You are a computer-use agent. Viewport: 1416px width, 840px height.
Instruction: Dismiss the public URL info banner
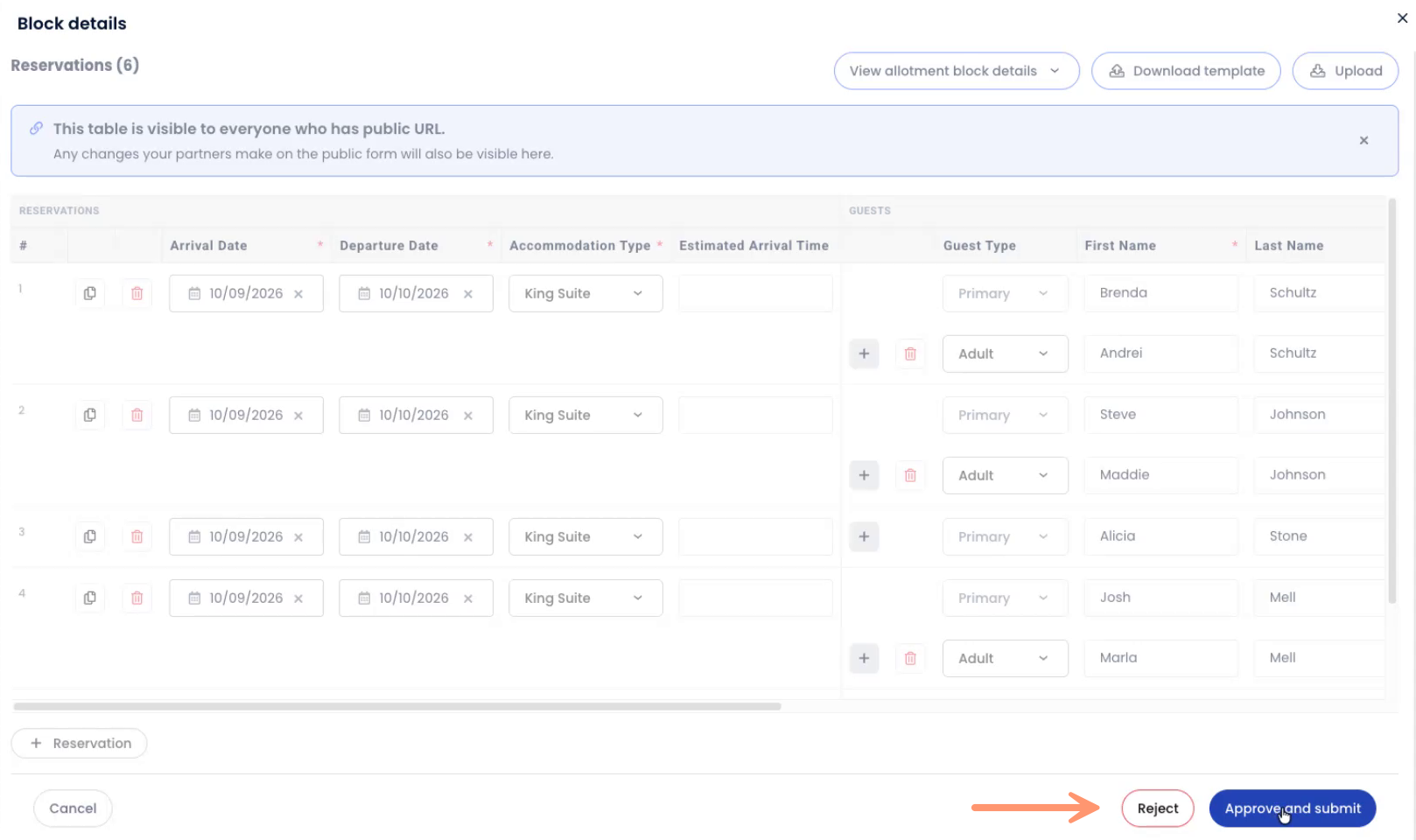pos(1363,140)
